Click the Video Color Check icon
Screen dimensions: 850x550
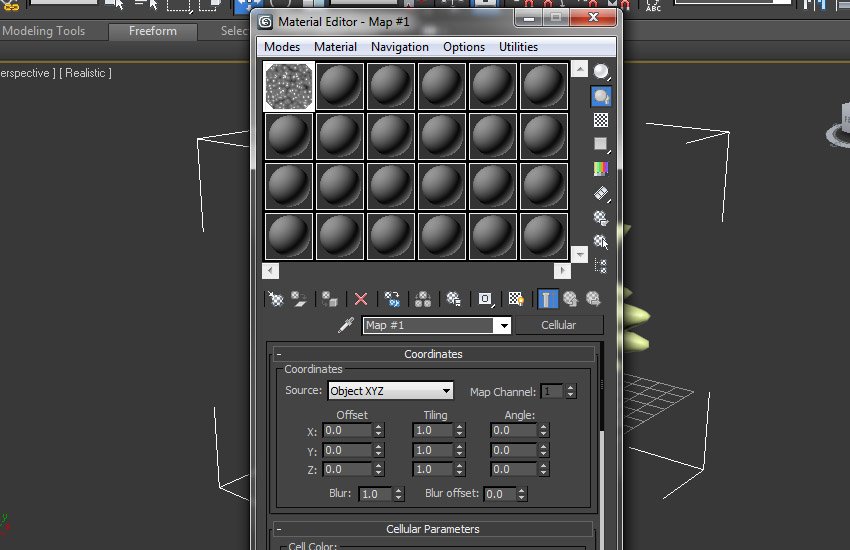click(x=600, y=169)
